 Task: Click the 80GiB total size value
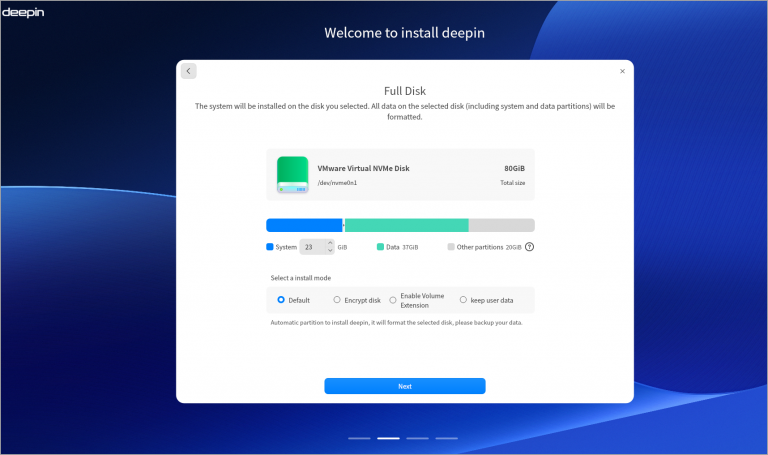[x=514, y=168]
